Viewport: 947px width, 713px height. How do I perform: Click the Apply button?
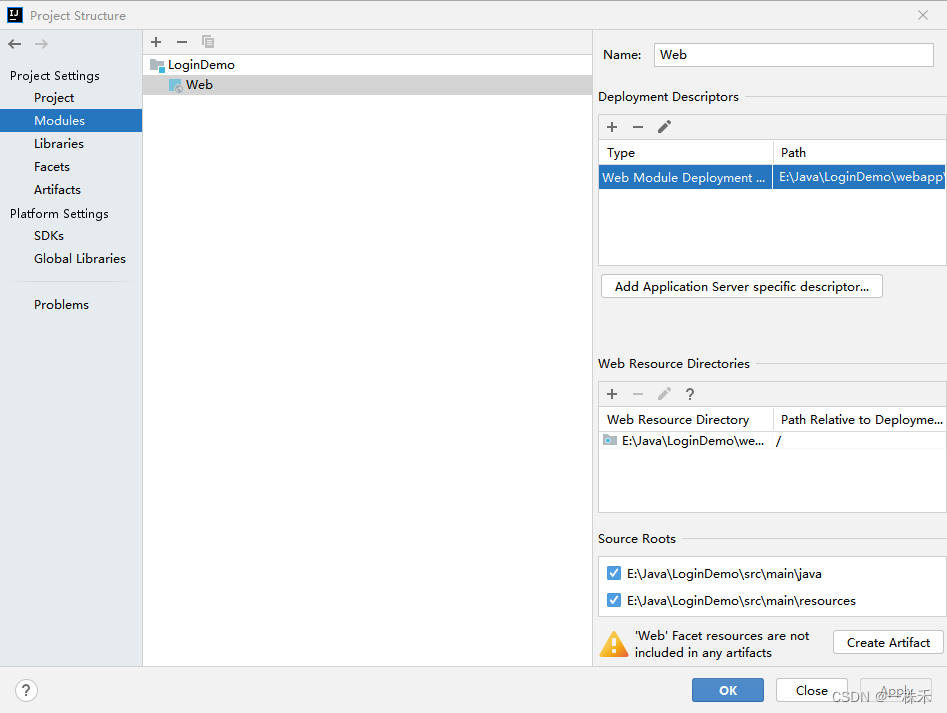coord(896,690)
